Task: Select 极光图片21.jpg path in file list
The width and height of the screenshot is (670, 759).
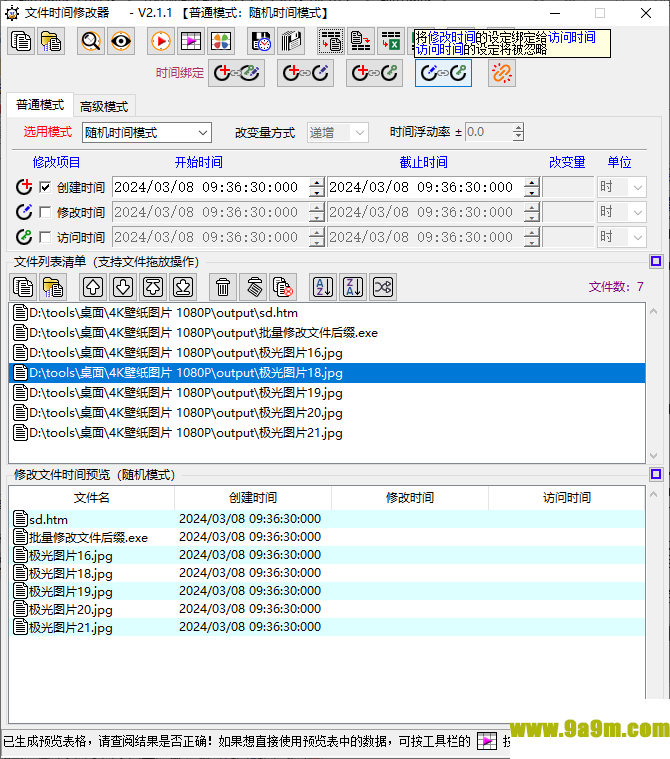Action: point(327,433)
